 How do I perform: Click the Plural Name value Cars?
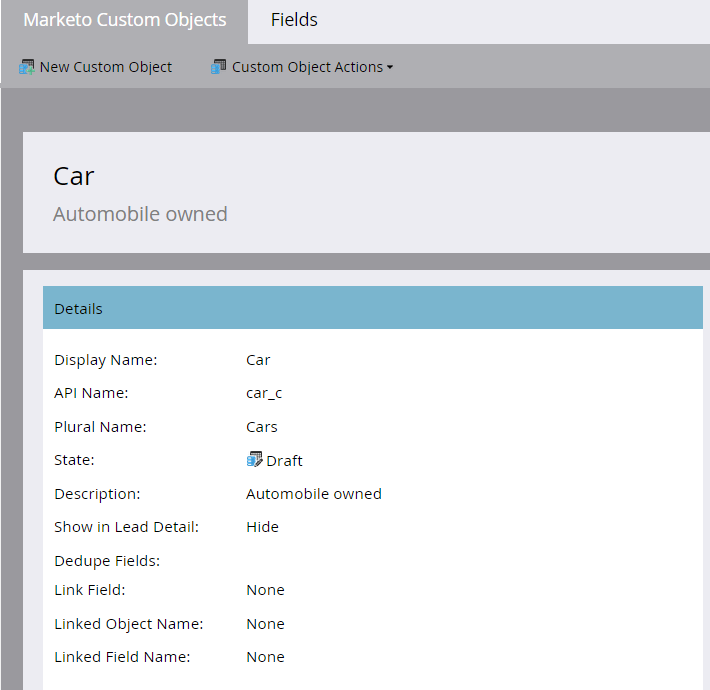click(262, 427)
